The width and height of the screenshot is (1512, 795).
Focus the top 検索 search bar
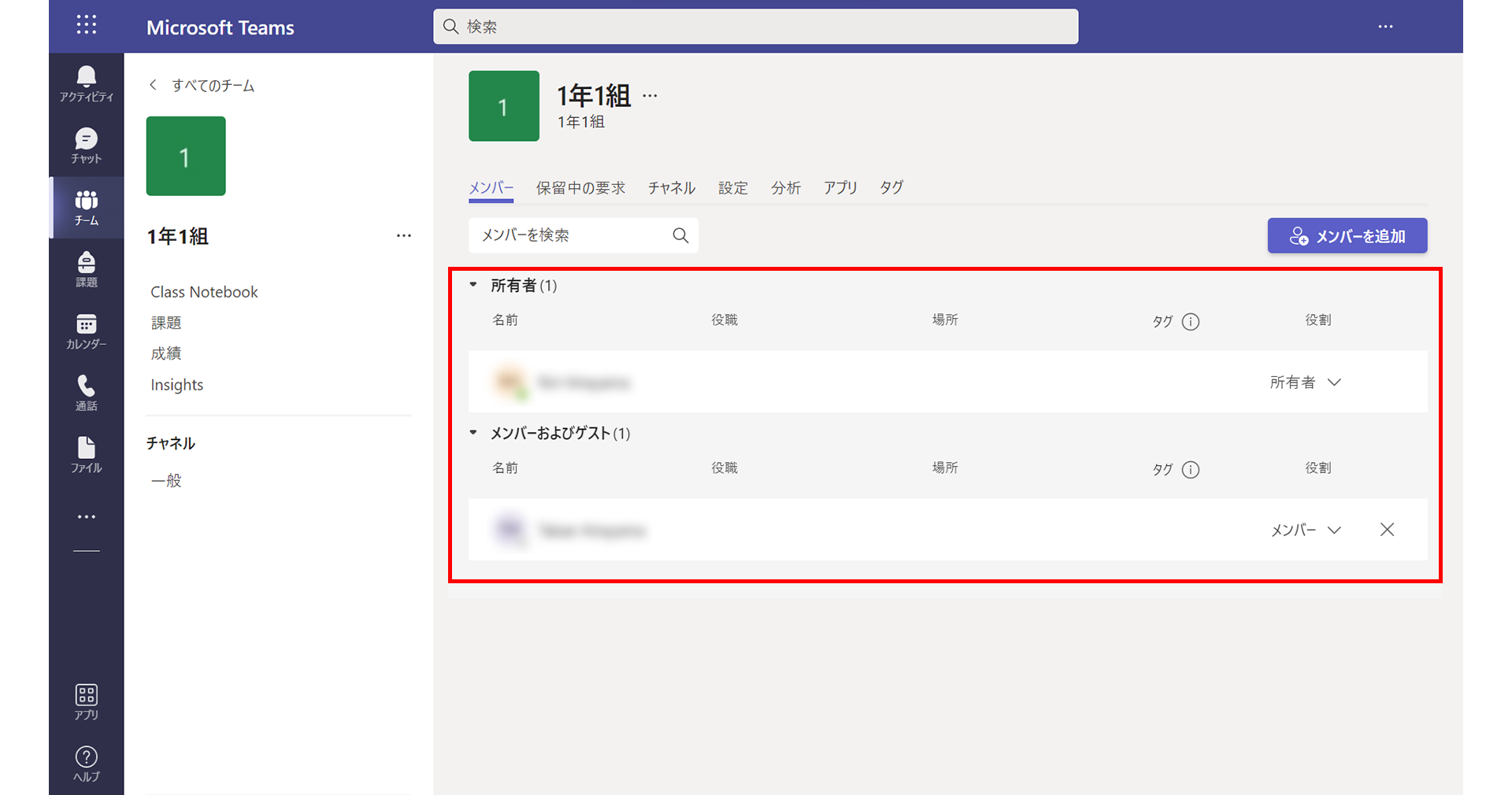(756, 27)
